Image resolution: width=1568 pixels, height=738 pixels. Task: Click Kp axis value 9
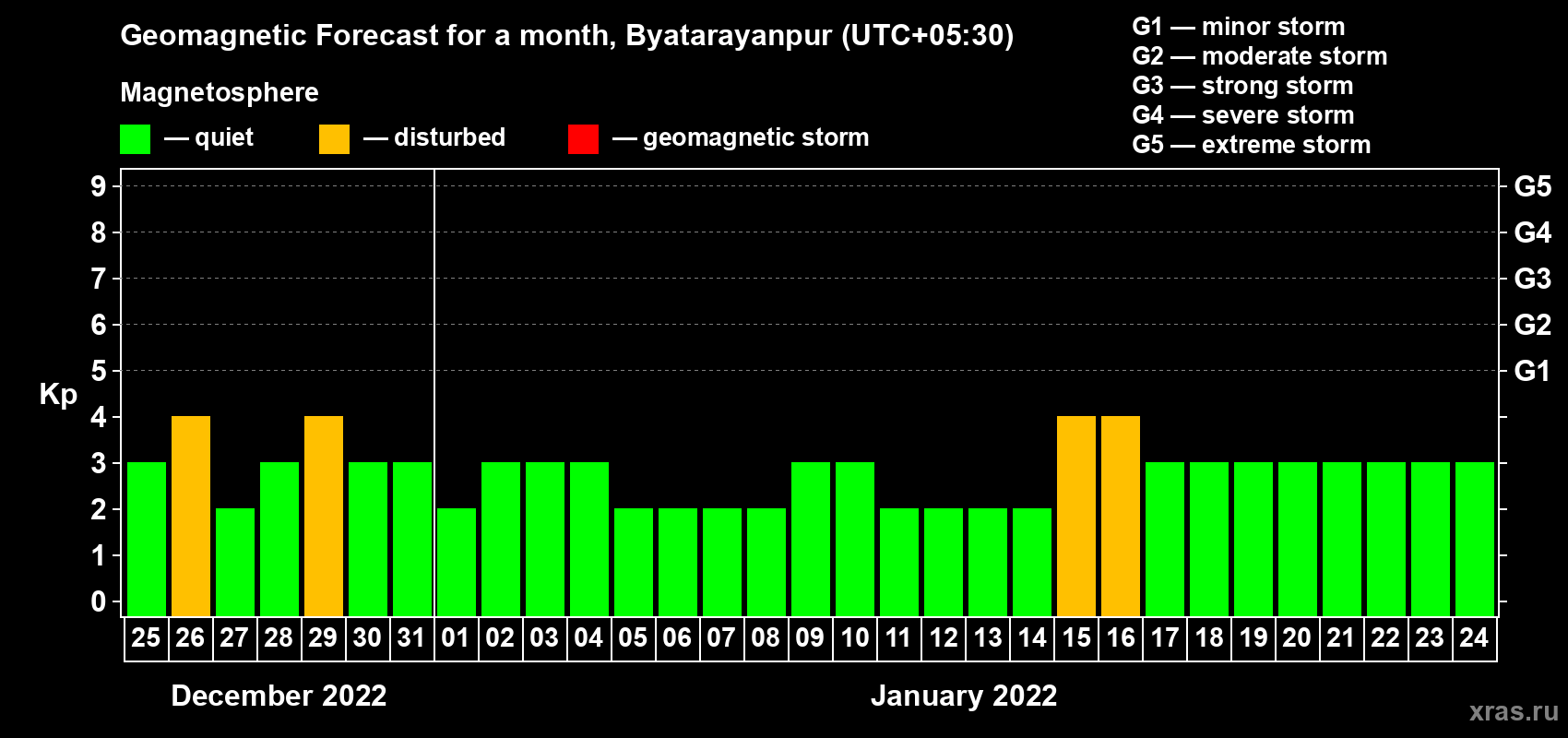coord(99,186)
